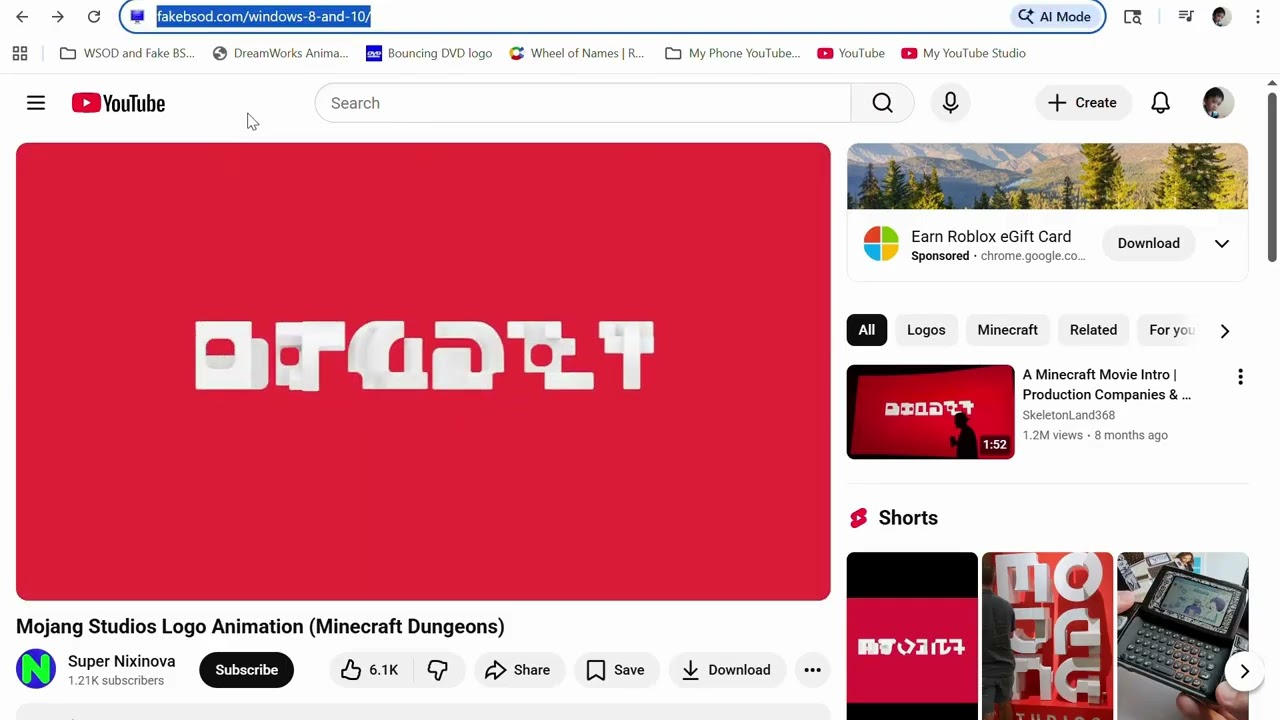Open the Bouncing DVD logo bookmark
The image size is (1280, 720).
click(429, 53)
